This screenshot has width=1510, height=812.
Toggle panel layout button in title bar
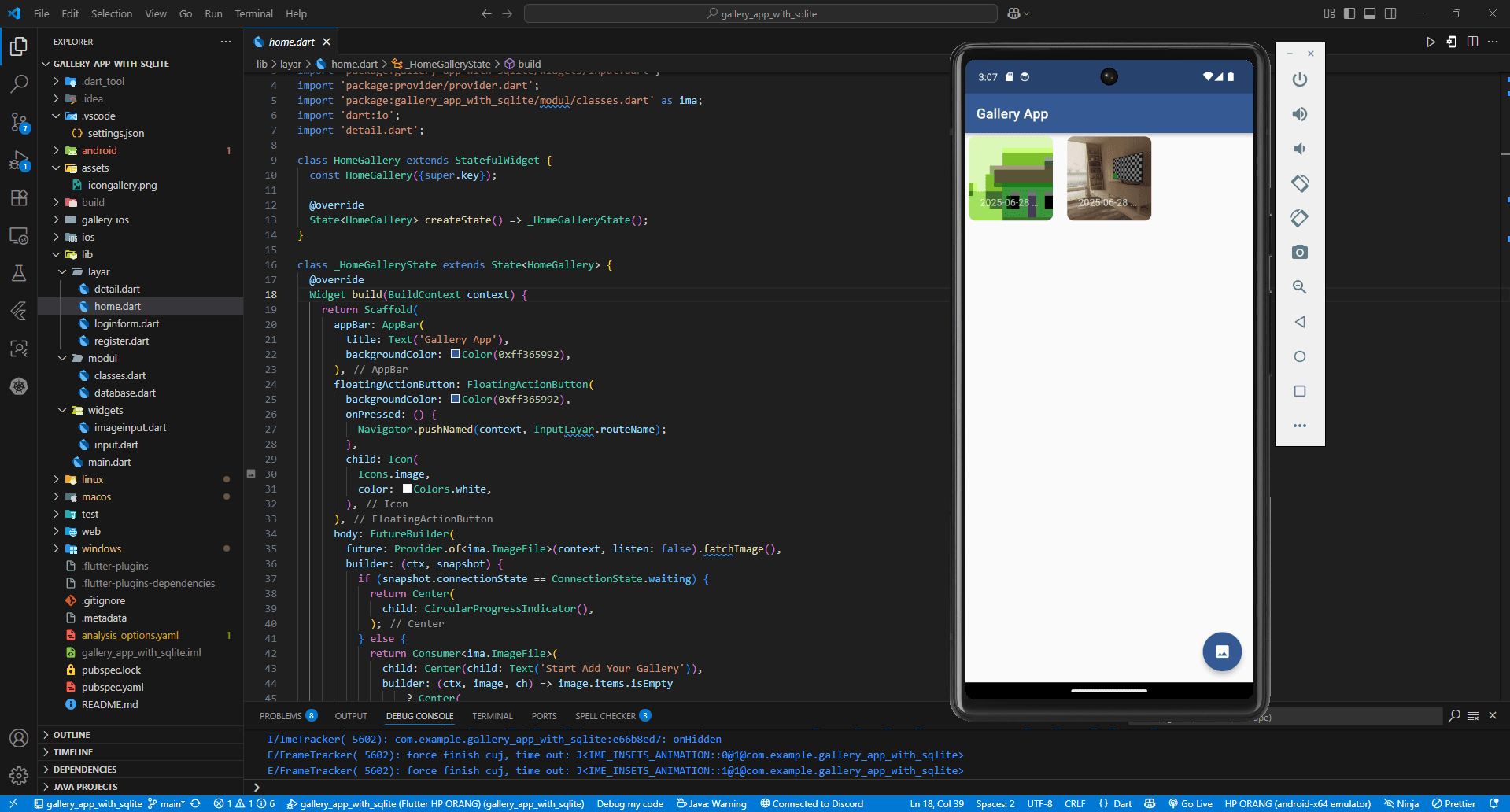pyautogui.click(x=1370, y=13)
